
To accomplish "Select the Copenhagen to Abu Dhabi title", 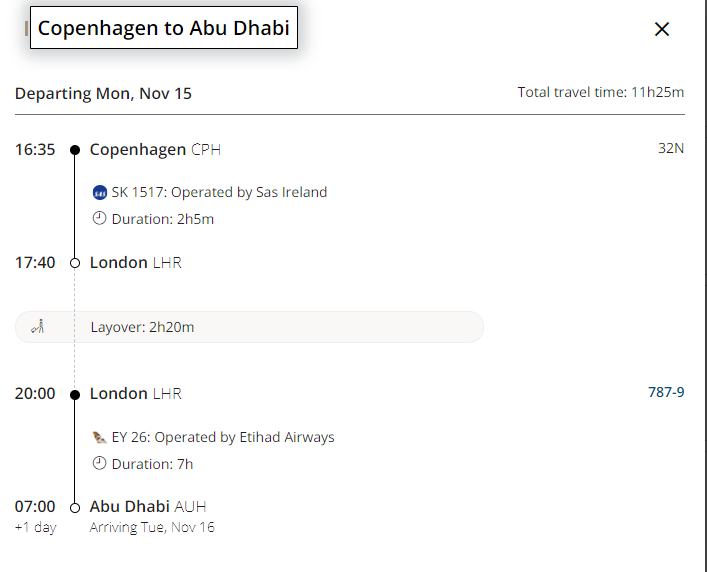I will click(x=163, y=28).
